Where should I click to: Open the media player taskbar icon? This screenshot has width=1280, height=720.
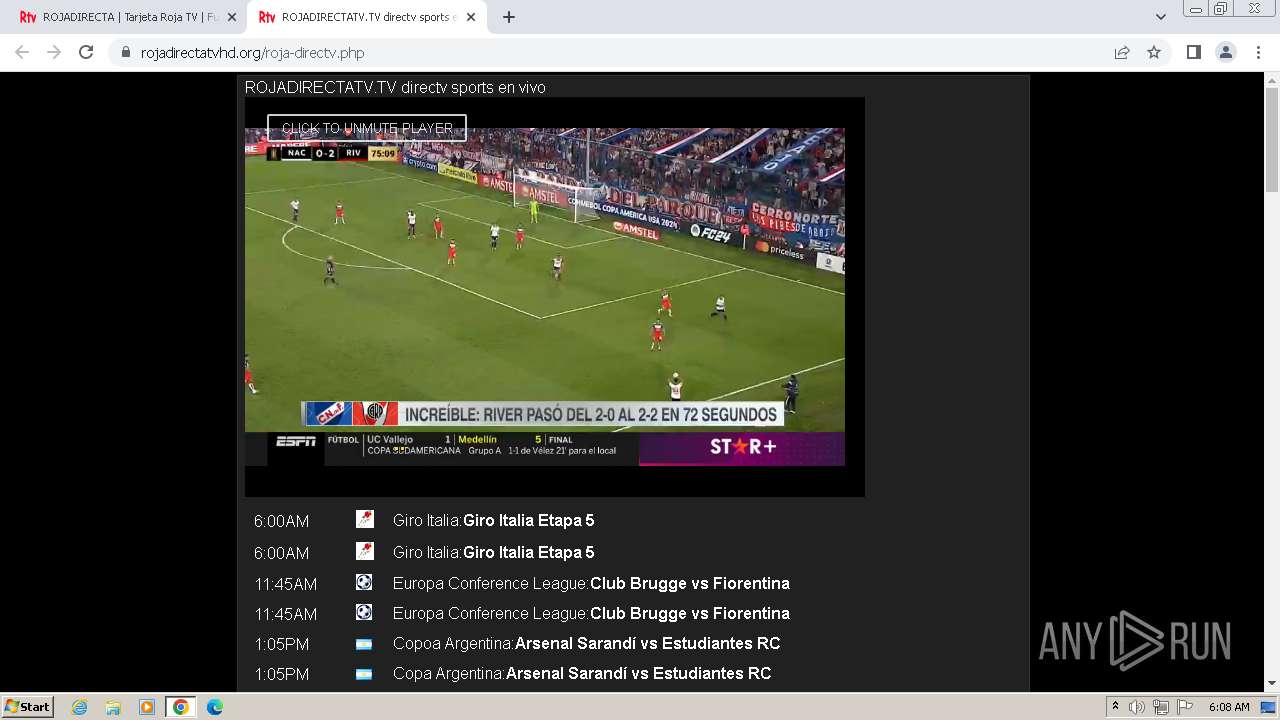click(147, 707)
